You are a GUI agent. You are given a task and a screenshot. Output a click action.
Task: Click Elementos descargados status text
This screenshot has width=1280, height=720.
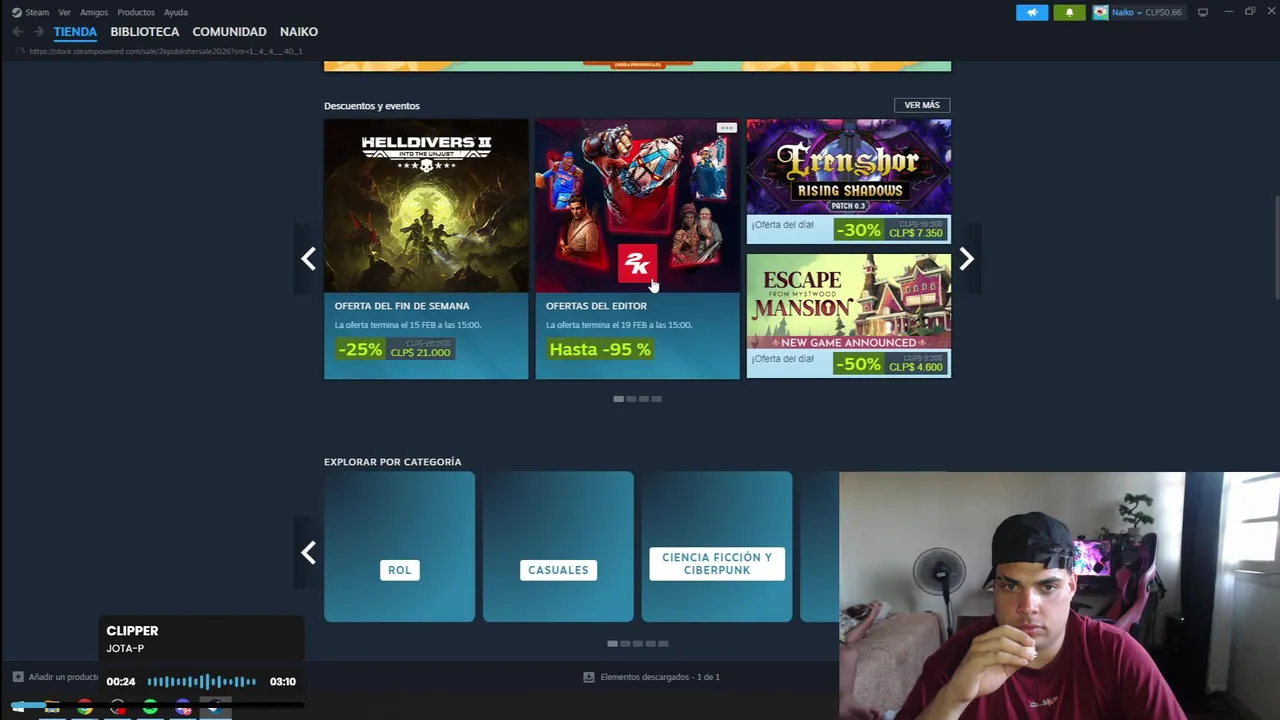coord(660,677)
